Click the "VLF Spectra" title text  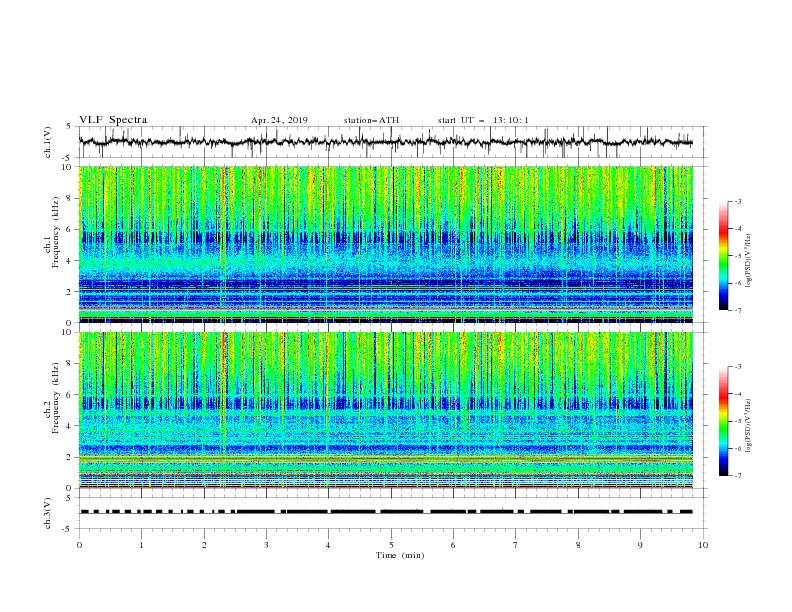click(x=113, y=120)
